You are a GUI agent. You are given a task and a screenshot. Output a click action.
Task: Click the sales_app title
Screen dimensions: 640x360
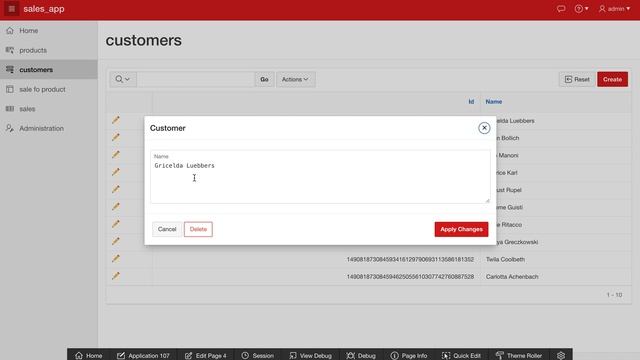coord(44,9)
